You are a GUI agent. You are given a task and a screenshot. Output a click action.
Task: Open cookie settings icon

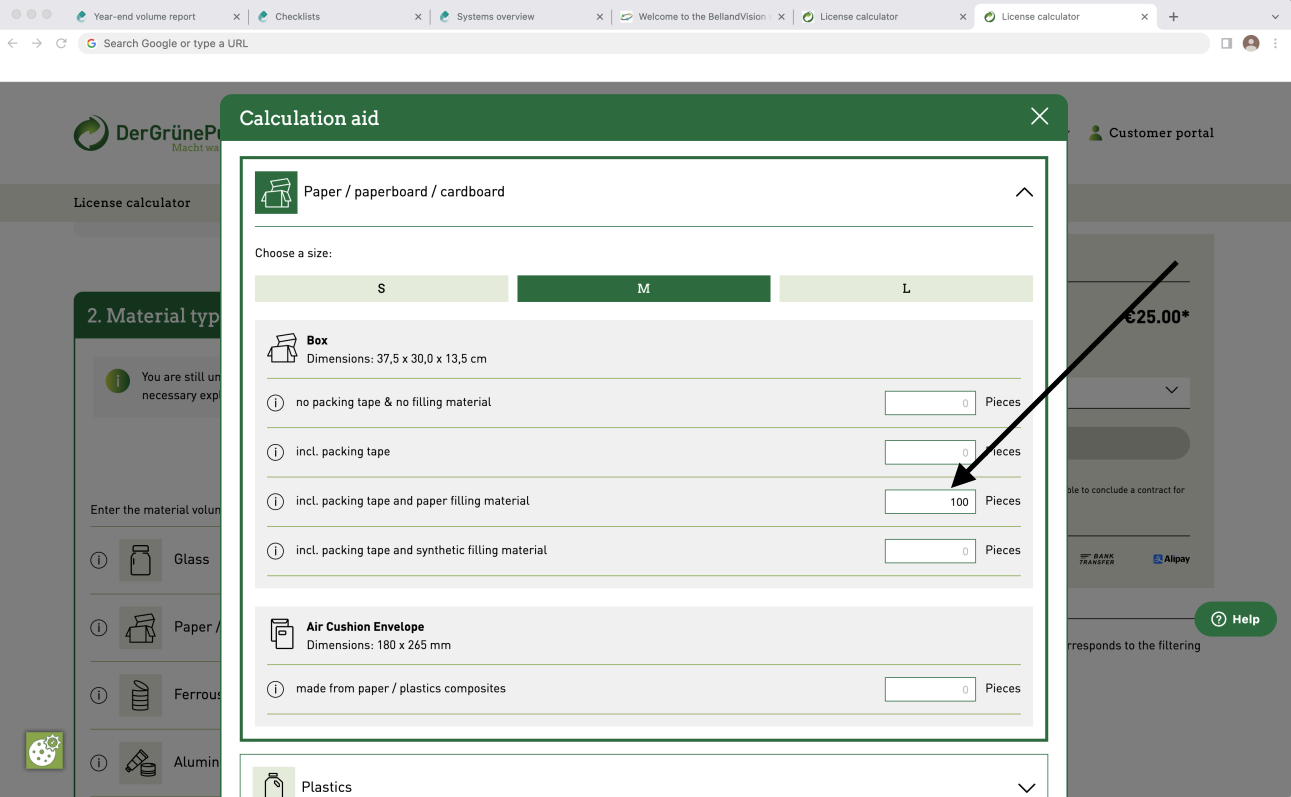click(44, 750)
